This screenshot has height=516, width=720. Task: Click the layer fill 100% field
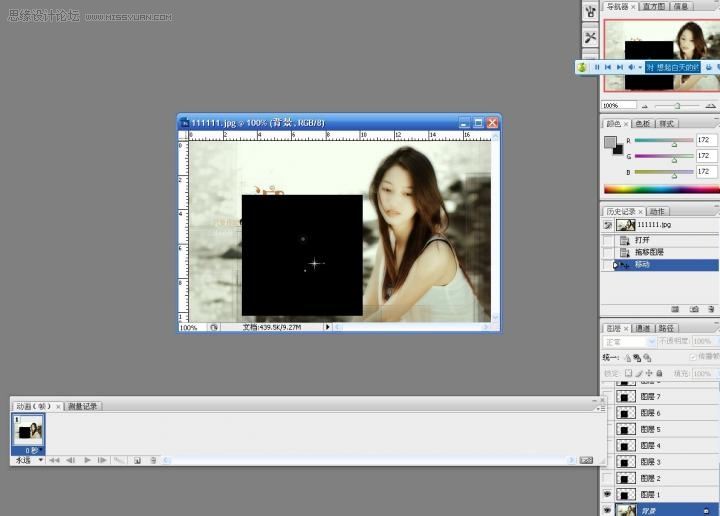[705, 374]
